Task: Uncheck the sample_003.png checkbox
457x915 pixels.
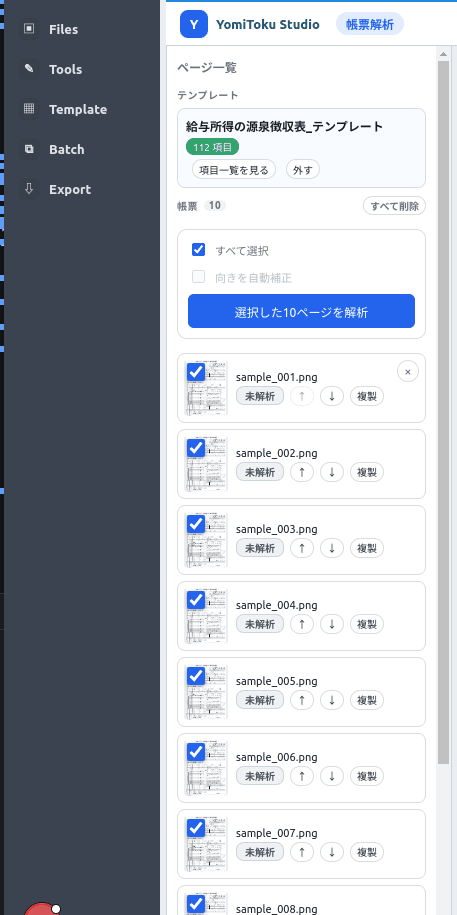Action: 196,523
